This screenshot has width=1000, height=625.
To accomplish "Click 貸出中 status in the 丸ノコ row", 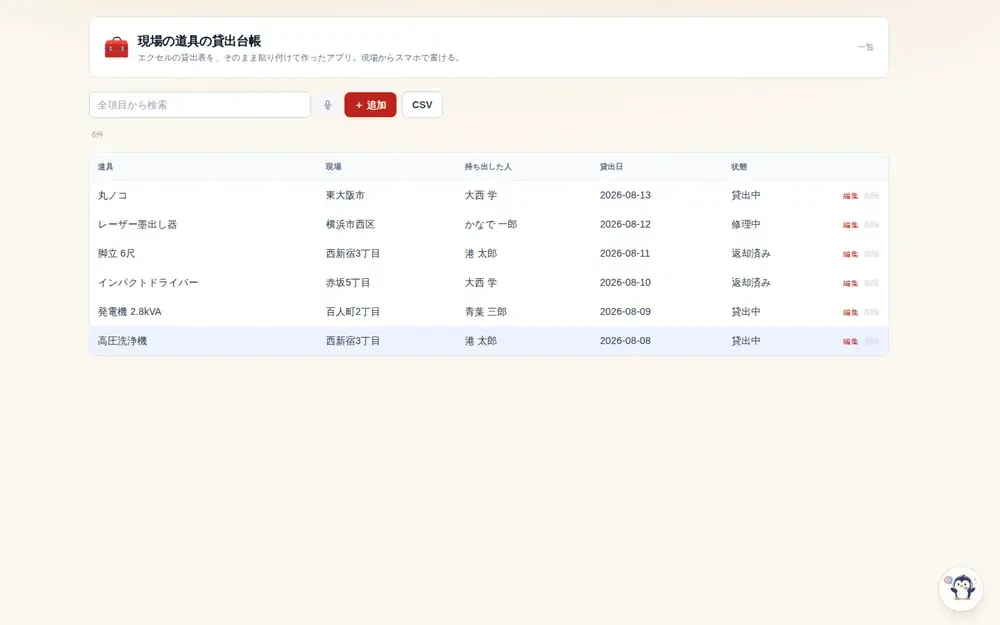I will pyautogui.click(x=746, y=195).
